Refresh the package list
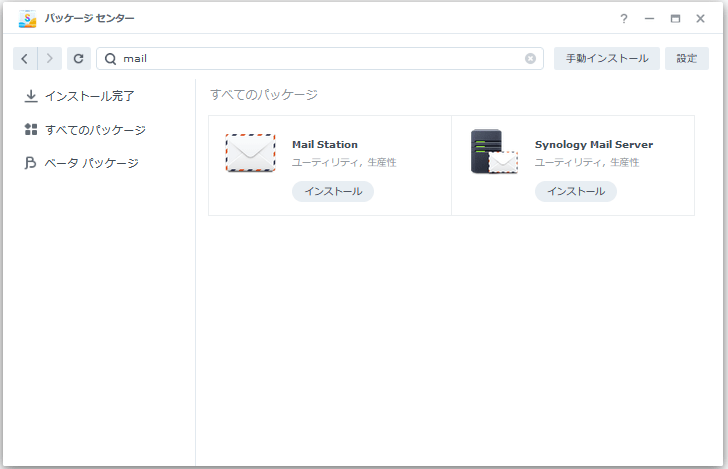The height and width of the screenshot is (469, 728). [78, 59]
